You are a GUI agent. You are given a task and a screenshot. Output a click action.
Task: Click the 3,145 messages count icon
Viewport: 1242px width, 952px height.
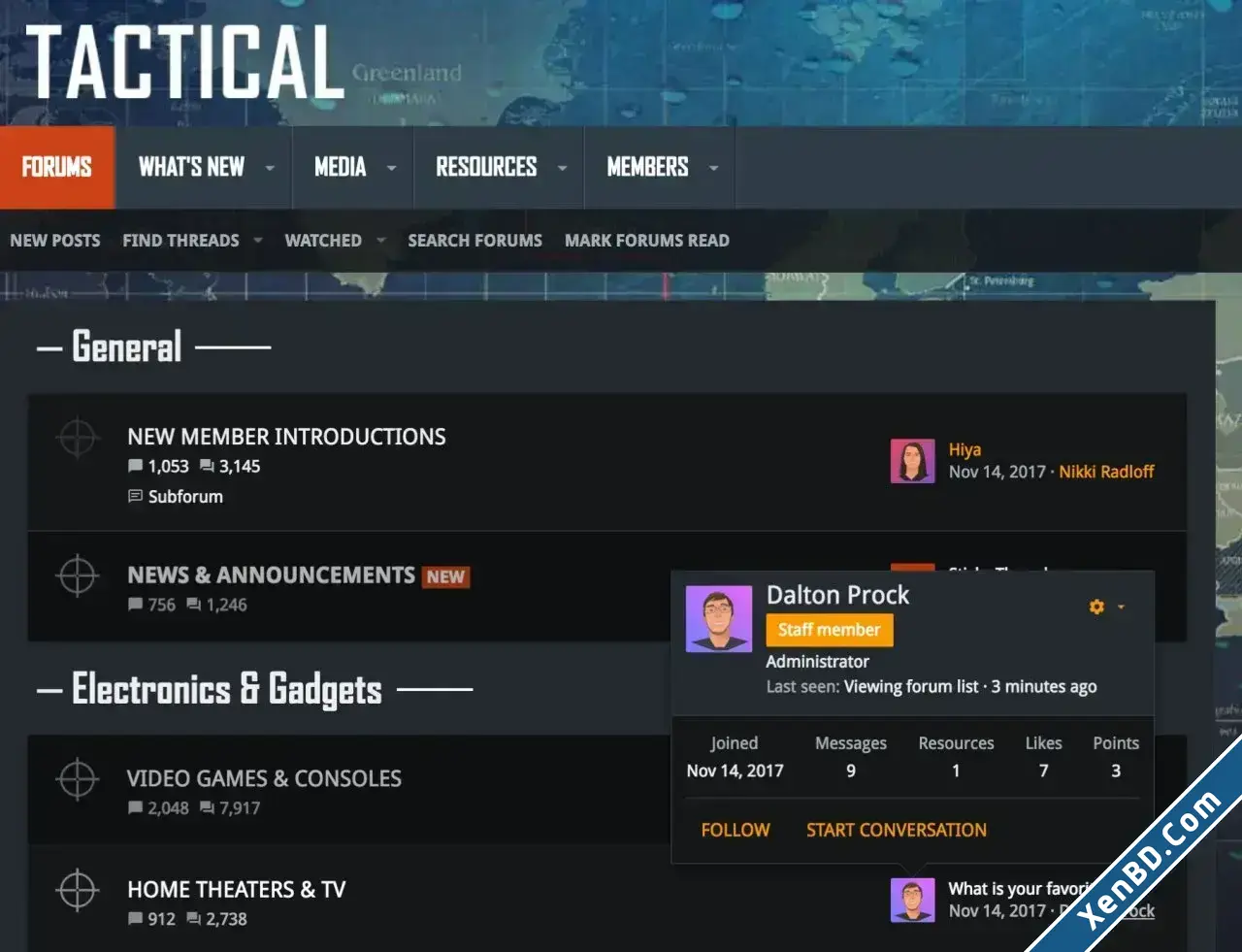[x=207, y=467]
